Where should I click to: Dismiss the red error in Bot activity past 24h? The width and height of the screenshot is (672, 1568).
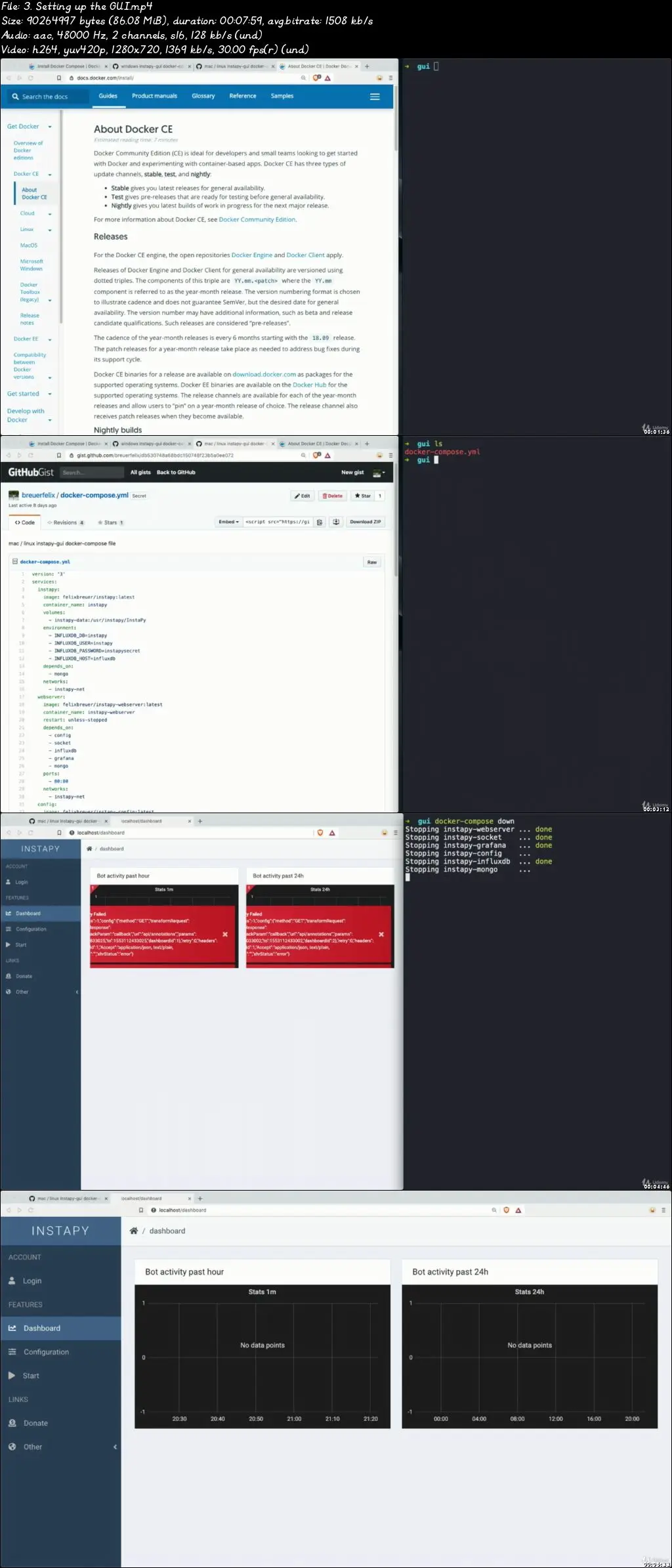pos(381,934)
